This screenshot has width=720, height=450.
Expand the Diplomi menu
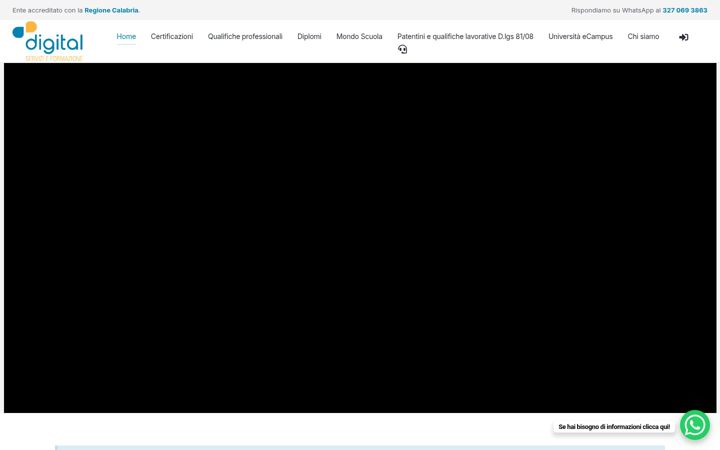coord(309,36)
